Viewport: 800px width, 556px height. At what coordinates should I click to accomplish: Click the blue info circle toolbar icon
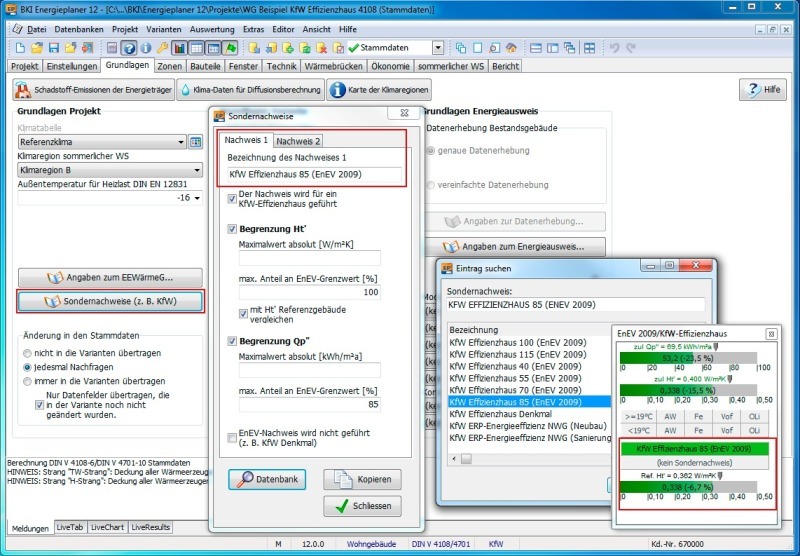(x=146, y=48)
